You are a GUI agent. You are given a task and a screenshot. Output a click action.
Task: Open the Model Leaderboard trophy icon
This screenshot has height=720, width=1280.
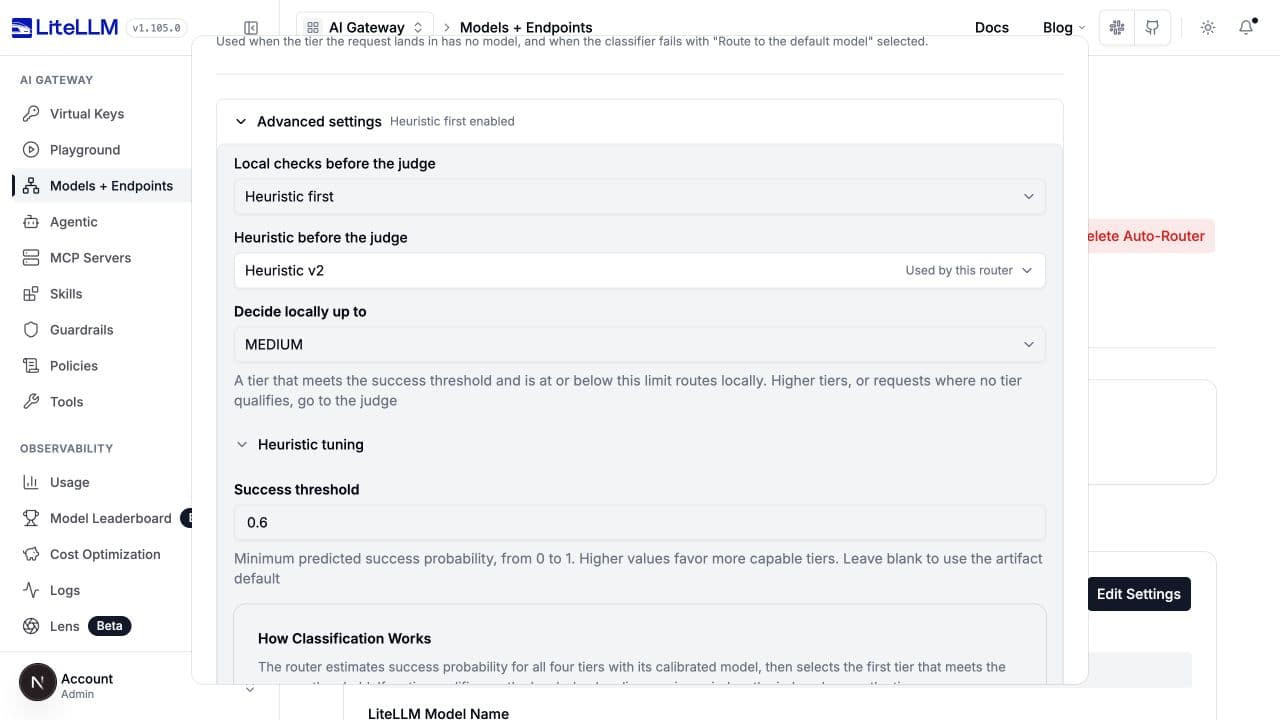31,518
